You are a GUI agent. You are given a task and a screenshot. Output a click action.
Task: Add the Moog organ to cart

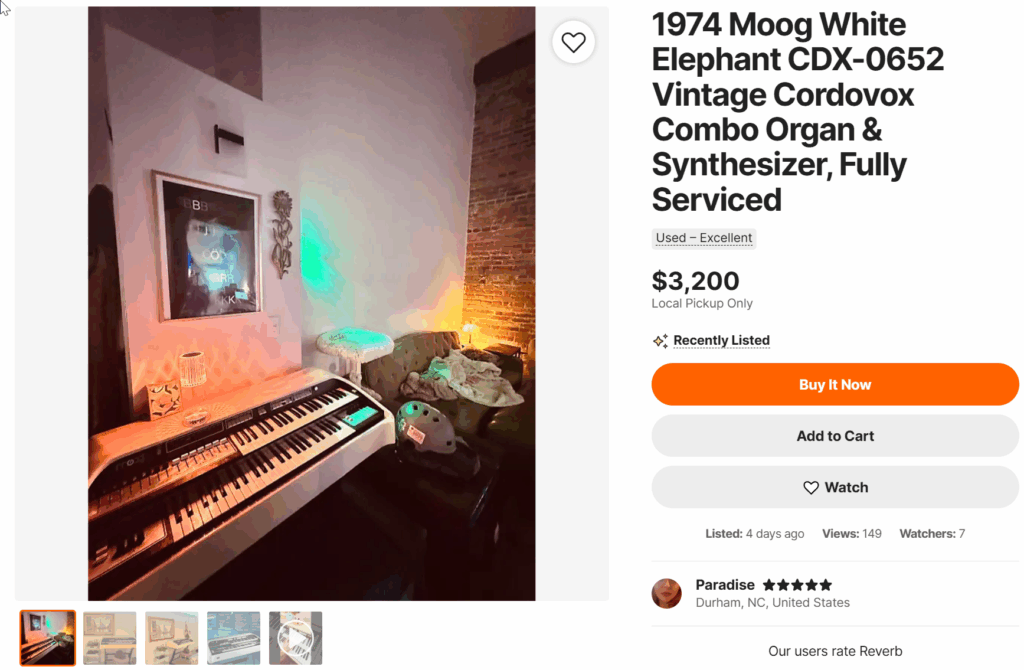click(x=835, y=436)
